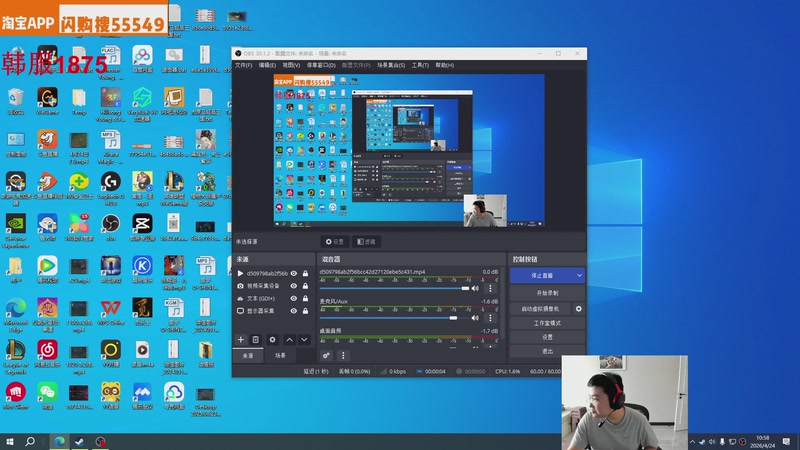Screen dimensions: 800x450
Task: Open the Windows Start menu
Action: pyautogui.click(x=10, y=441)
